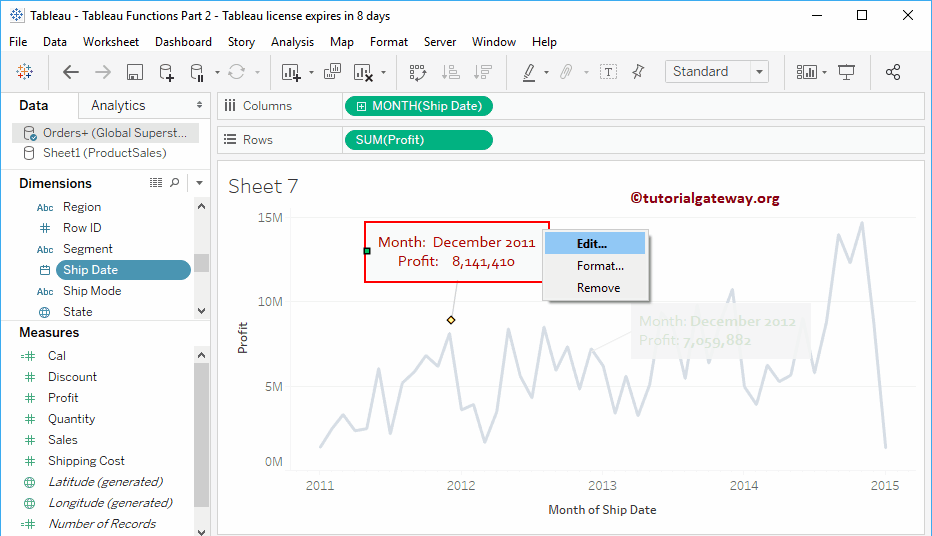The image size is (932, 536).
Task: Click the Redo forward arrow
Action: tap(103, 72)
